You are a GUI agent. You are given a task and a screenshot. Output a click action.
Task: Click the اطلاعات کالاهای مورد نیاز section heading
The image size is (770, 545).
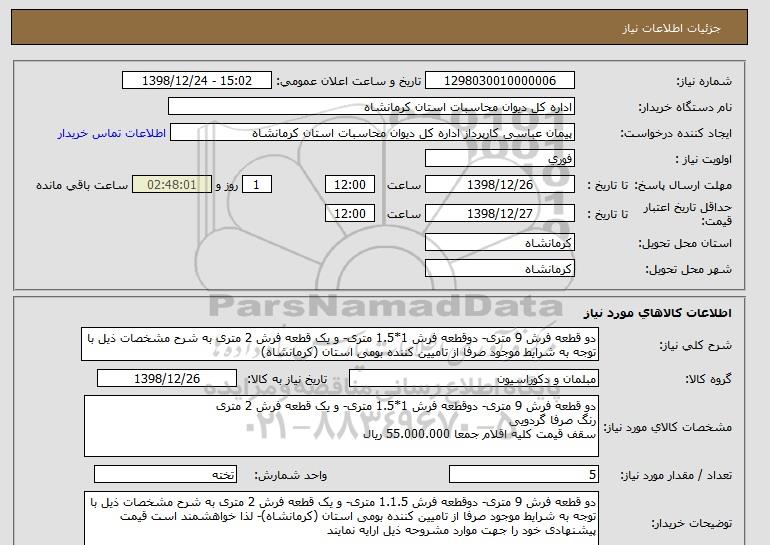658,313
